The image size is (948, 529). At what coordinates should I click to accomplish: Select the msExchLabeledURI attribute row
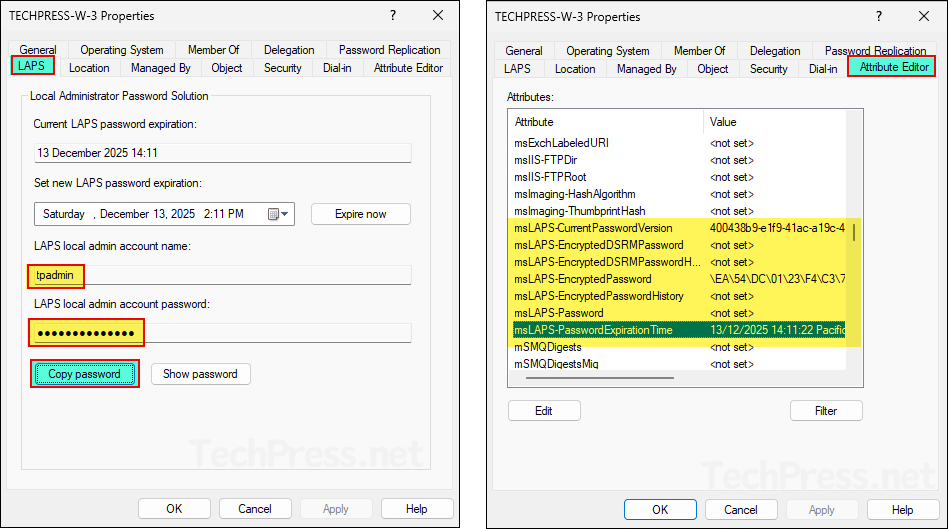point(679,143)
